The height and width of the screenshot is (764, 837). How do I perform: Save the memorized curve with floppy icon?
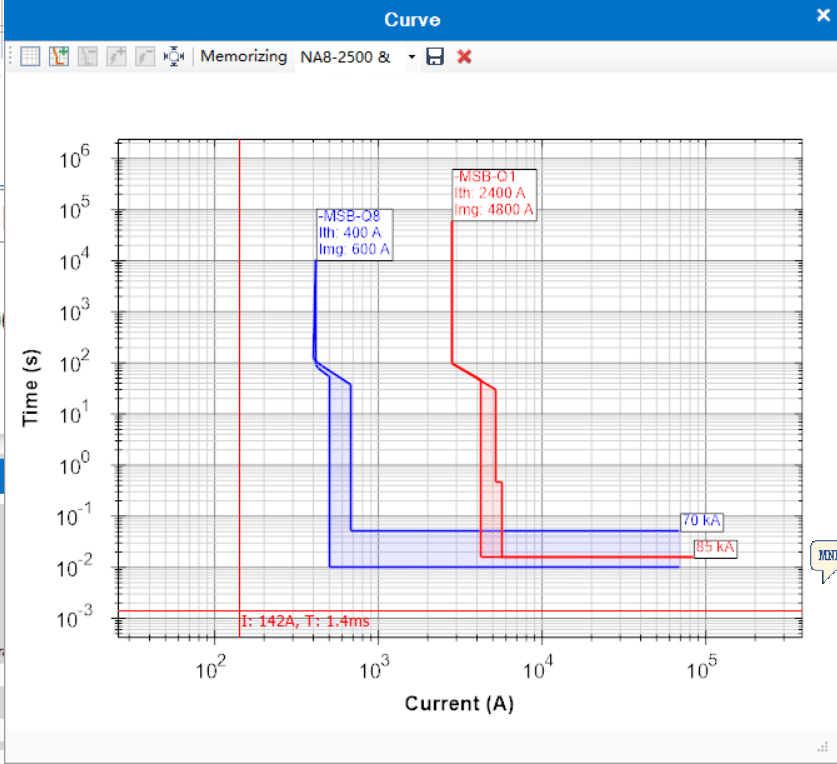coord(435,56)
